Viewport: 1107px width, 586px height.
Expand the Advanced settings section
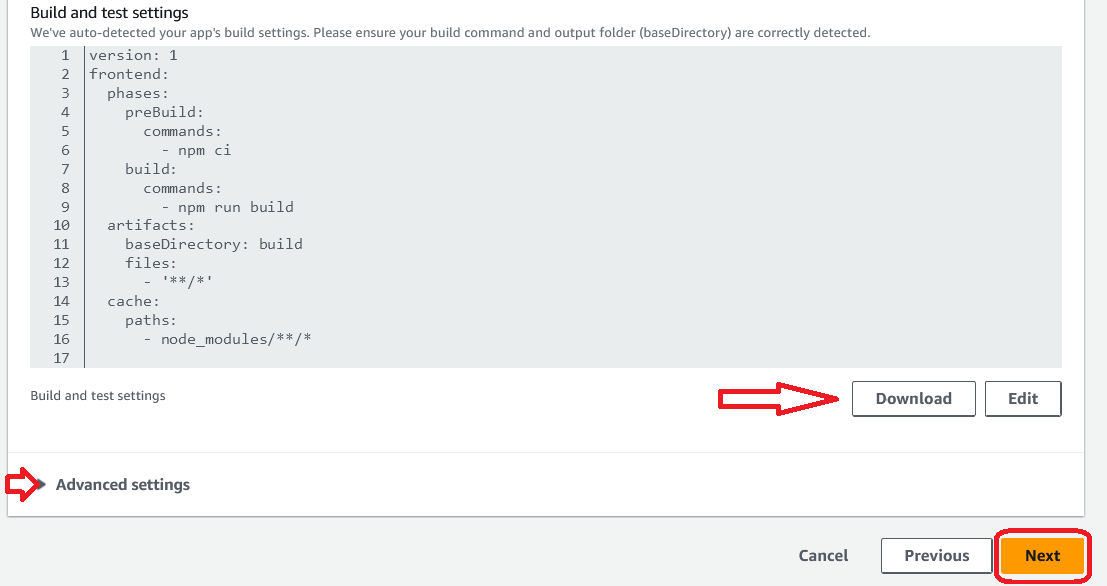[122, 484]
